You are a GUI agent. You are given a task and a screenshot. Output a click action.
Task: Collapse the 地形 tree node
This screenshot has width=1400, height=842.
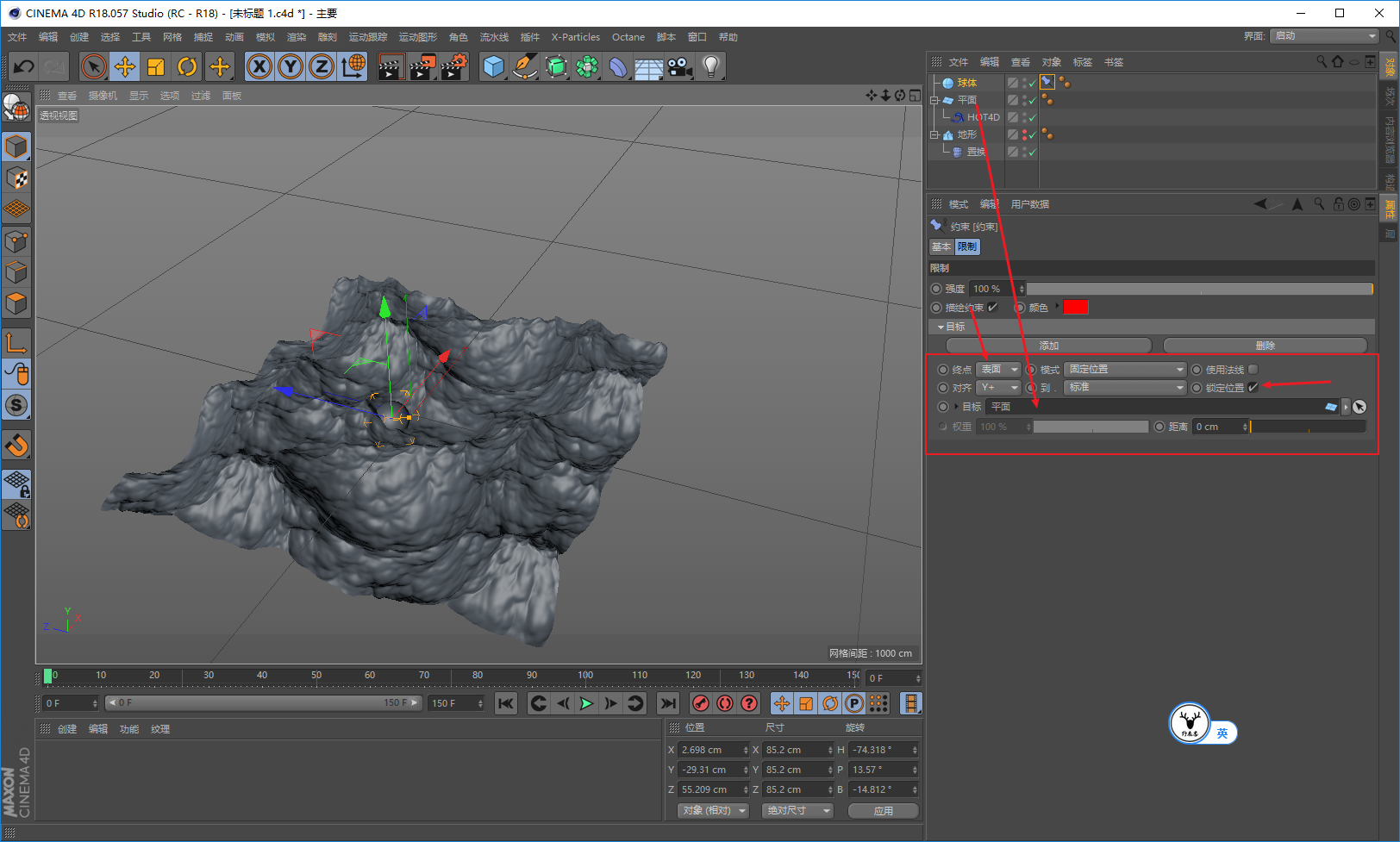(934, 134)
